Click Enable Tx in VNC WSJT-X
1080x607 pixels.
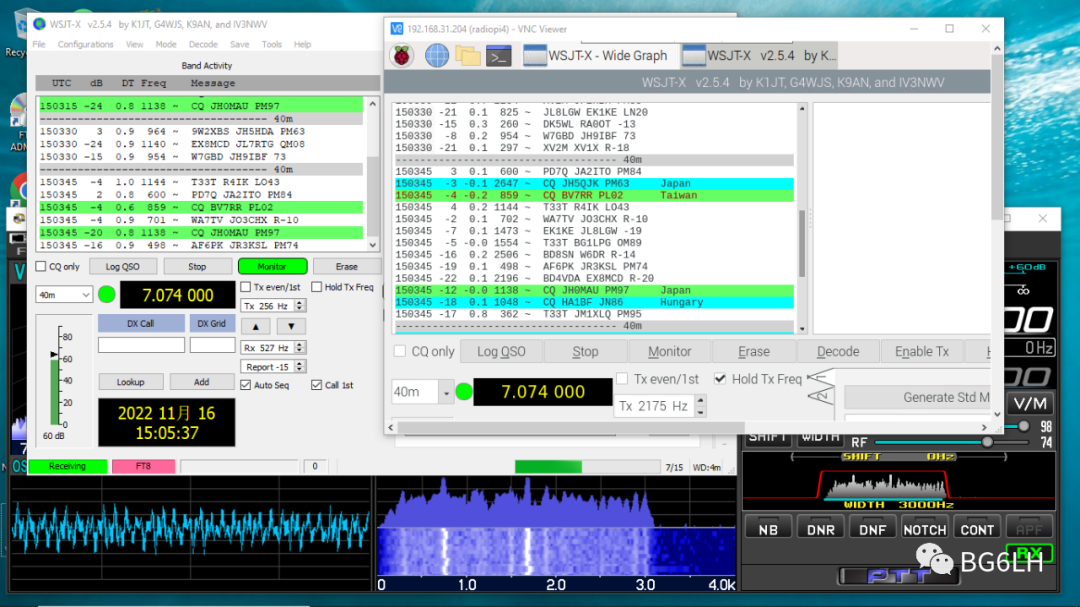click(x=922, y=351)
